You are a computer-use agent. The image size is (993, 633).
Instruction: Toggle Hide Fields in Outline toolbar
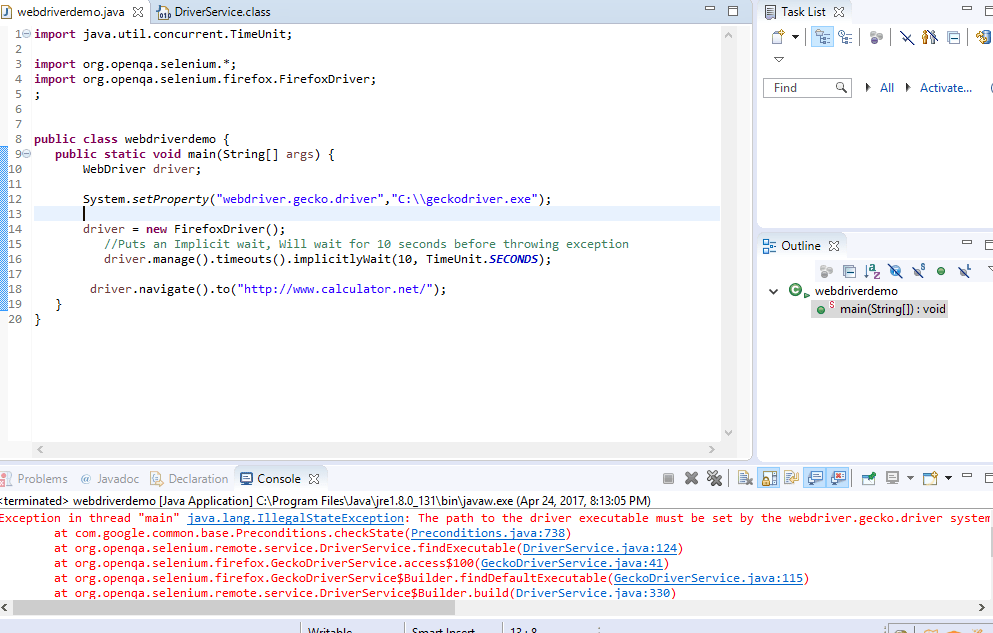(895, 272)
